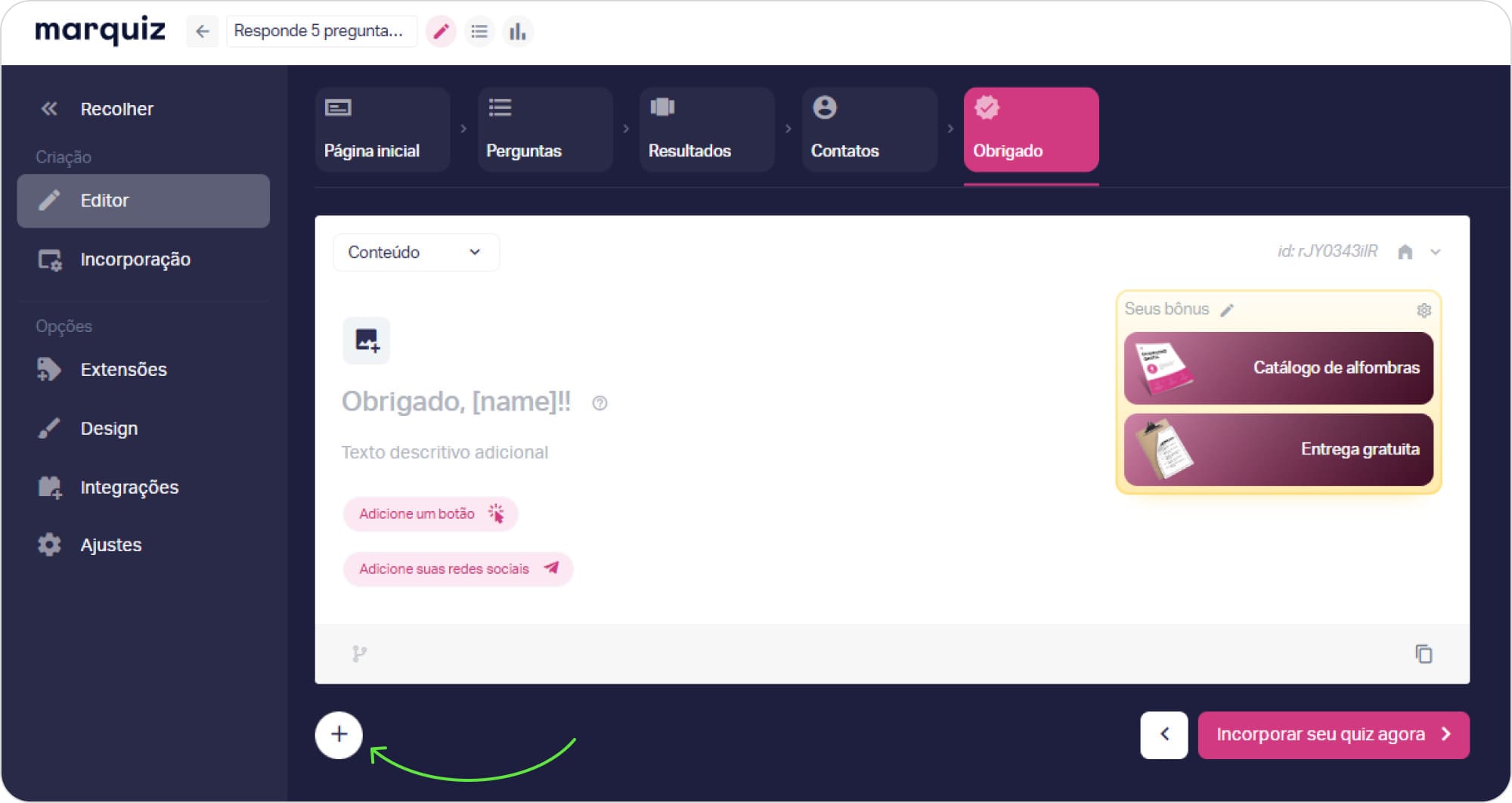Switch to the Página inicial step

click(x=383, y=129)
